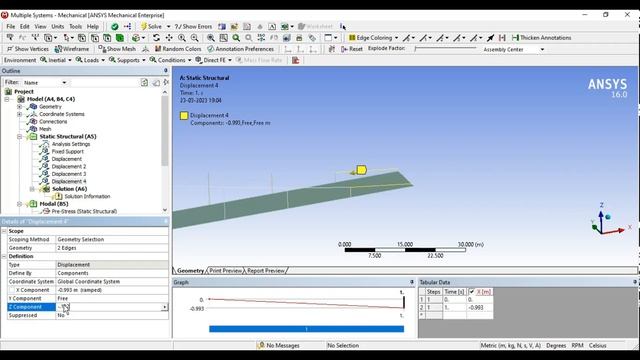Select the Vertex selection filter icon
The width and height of the screenshot is (640, 360).
click(82, 38)
